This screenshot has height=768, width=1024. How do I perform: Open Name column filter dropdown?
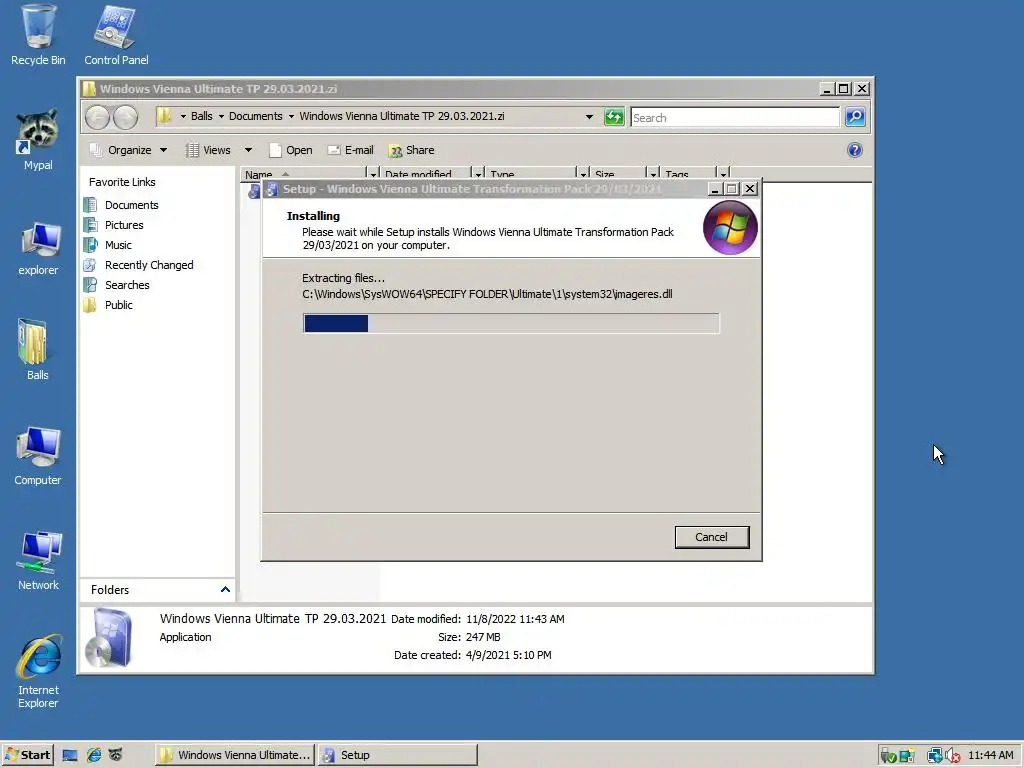tap(373, 174)
